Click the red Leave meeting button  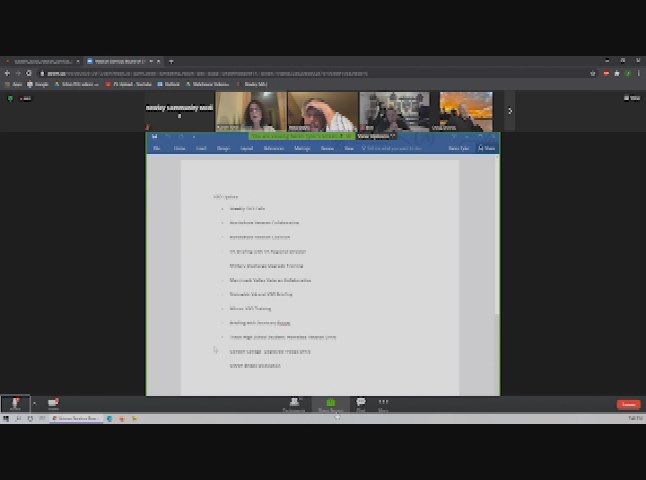click(x=628, y=404)
